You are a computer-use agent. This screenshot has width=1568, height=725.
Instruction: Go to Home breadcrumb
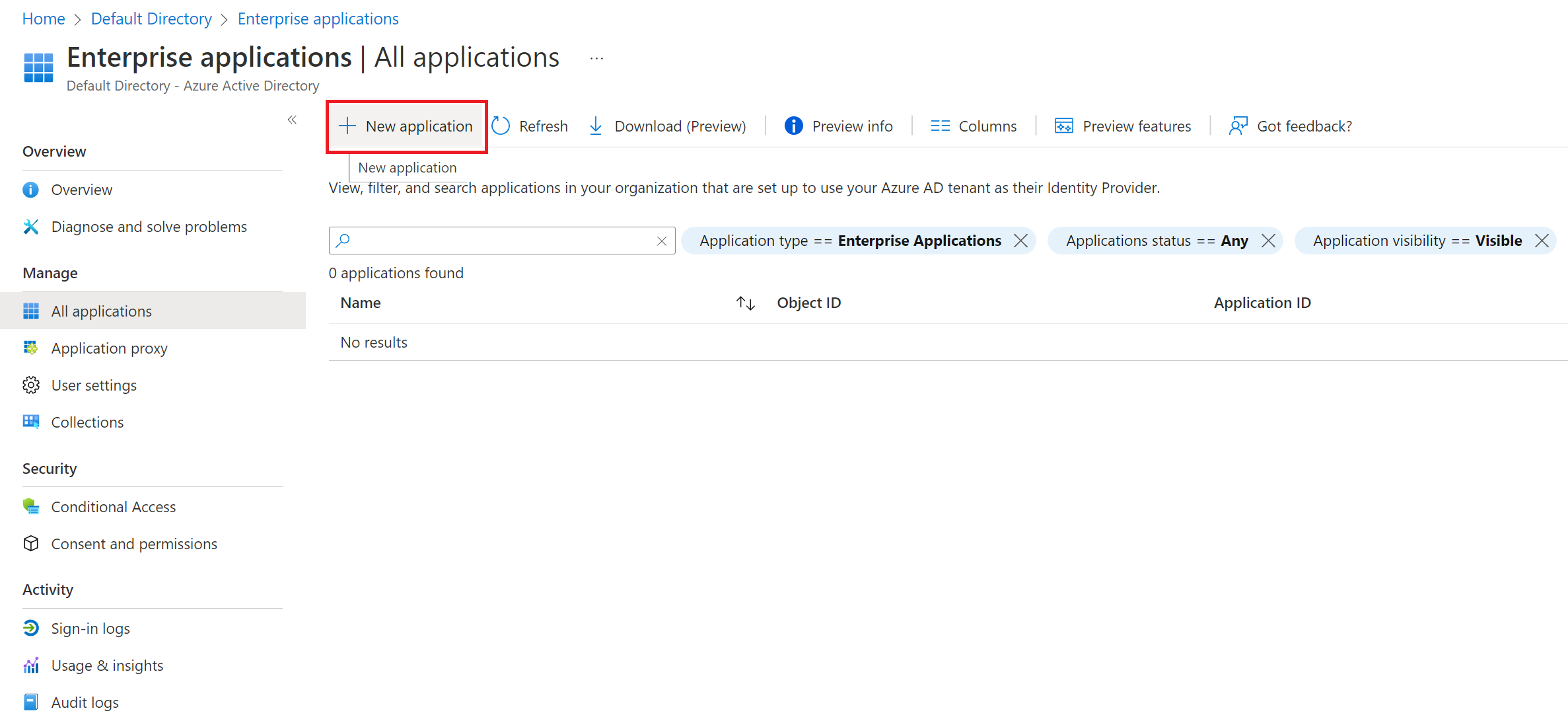tap(44, 19)
